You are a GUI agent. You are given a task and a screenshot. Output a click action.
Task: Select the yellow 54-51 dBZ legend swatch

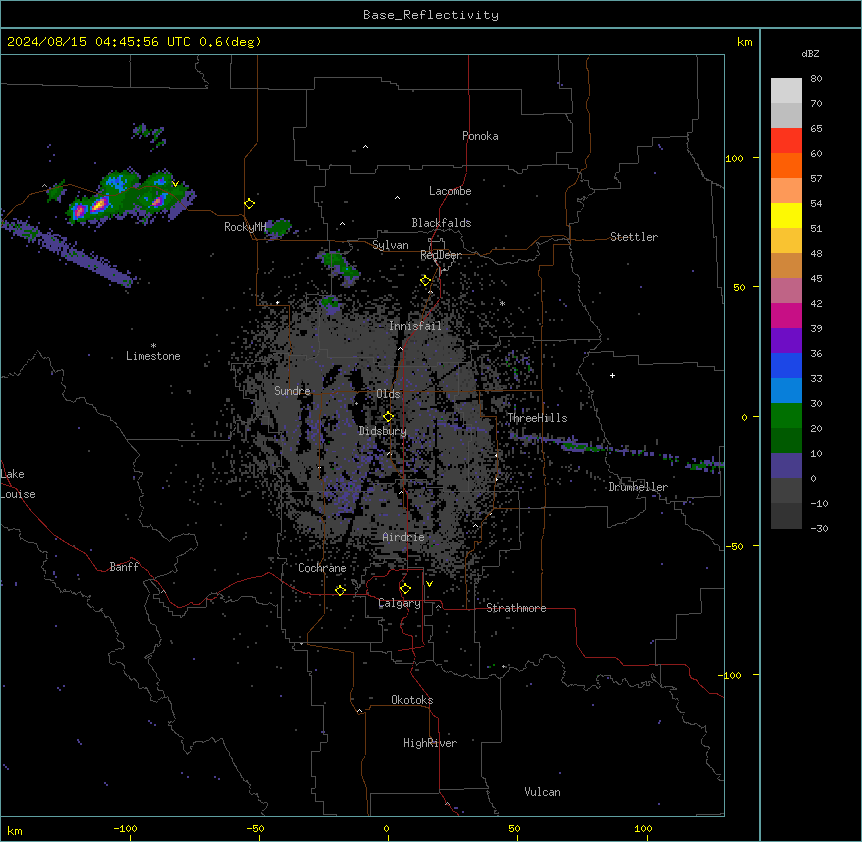[x=786, y=215]
